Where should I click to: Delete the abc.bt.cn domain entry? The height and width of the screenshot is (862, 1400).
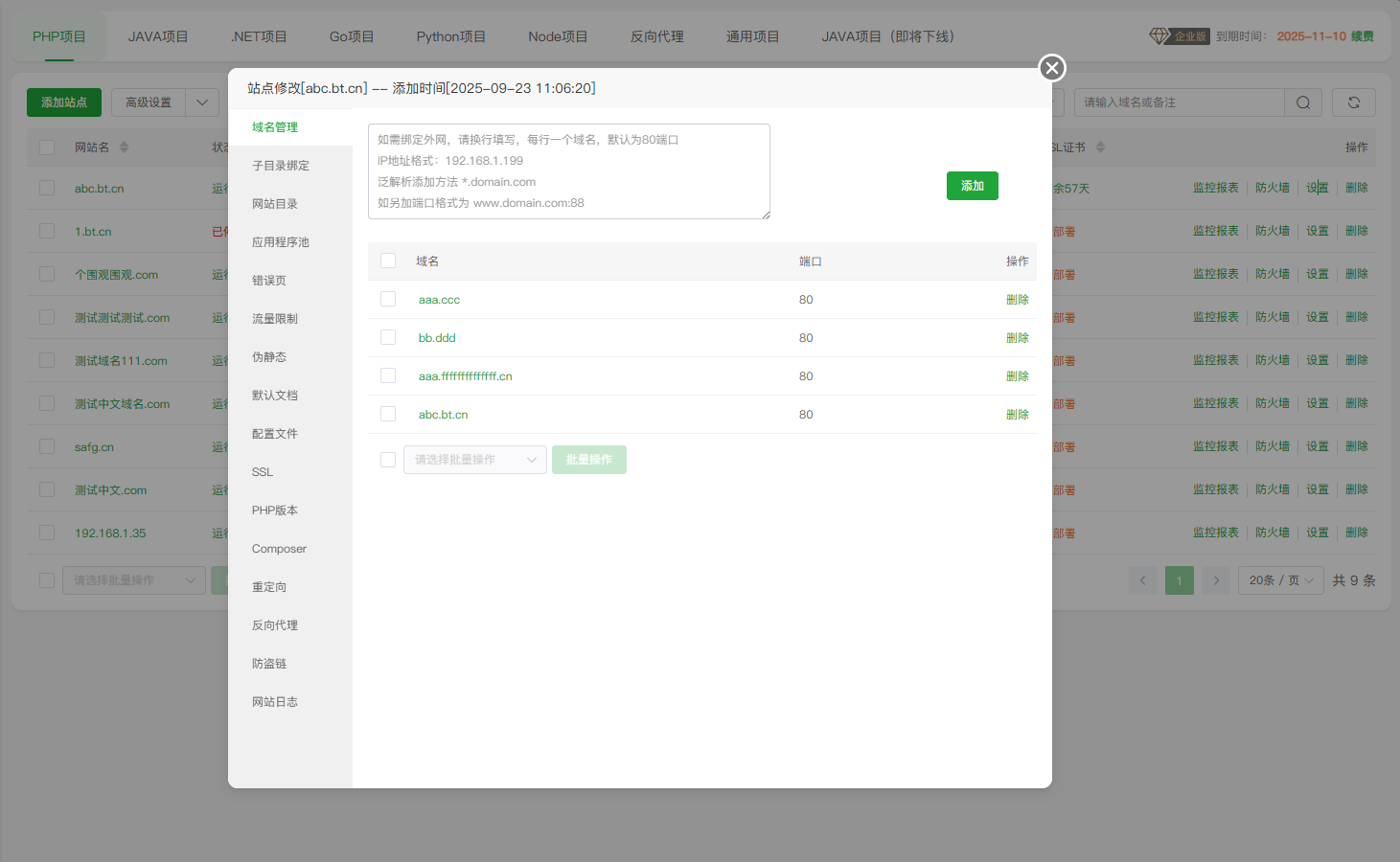coord(1017,415)
